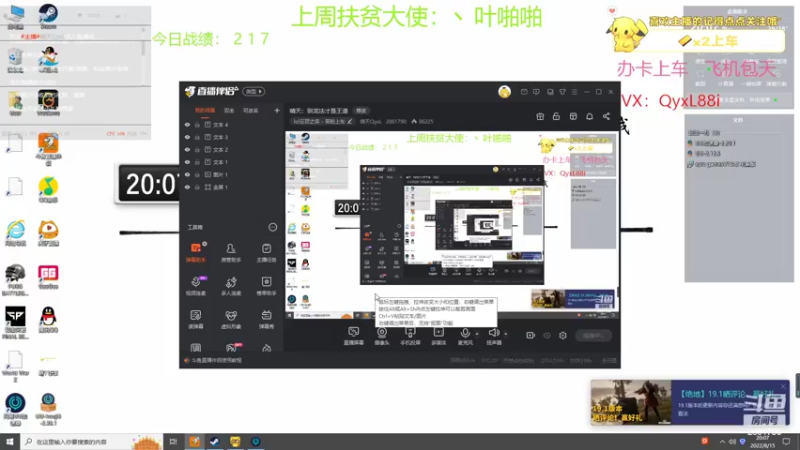Toggle visibility eye of layer 文本 4

(187, 124)
